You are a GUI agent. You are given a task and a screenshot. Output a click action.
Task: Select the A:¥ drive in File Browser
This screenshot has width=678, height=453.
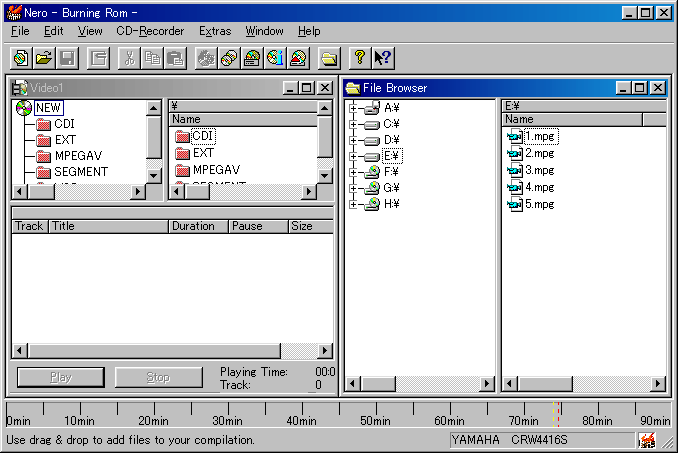(391, 108)
